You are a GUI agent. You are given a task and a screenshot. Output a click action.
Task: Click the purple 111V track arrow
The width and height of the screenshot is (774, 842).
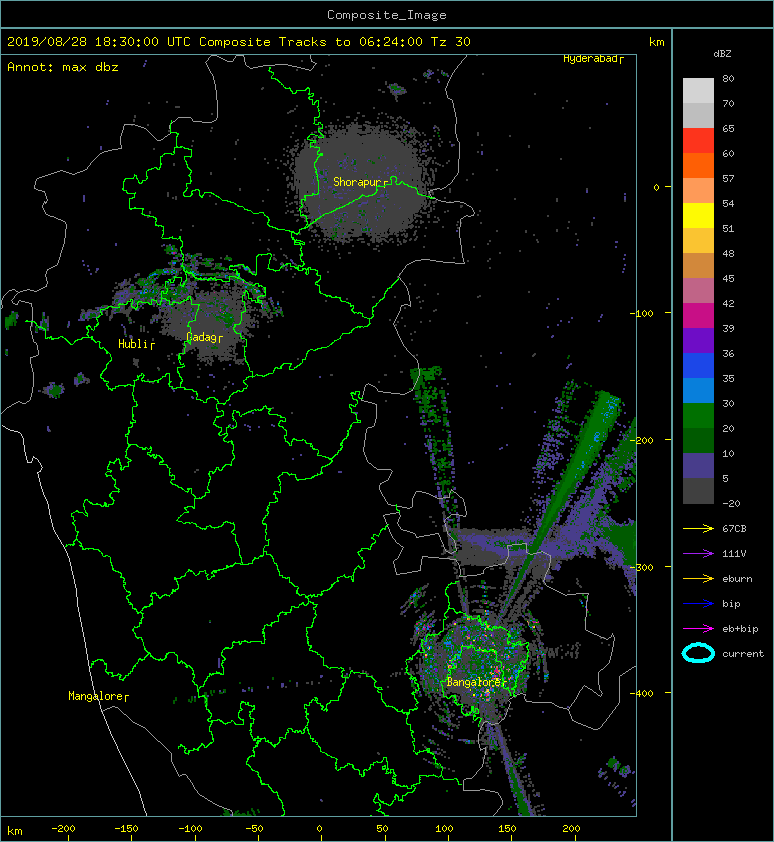(698, 554)
